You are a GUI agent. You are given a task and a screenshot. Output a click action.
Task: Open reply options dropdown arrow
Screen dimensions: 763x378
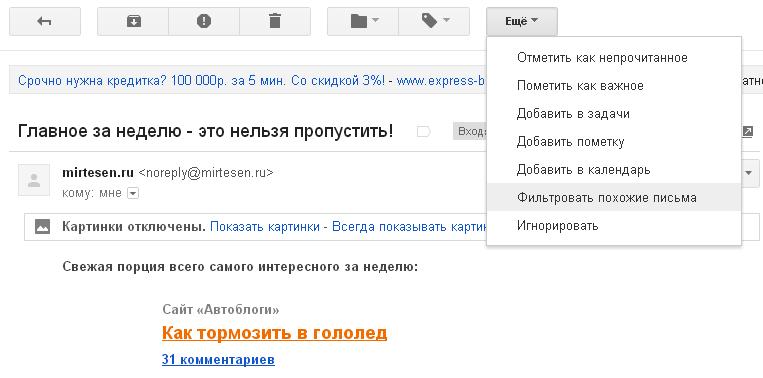[749, 173]
